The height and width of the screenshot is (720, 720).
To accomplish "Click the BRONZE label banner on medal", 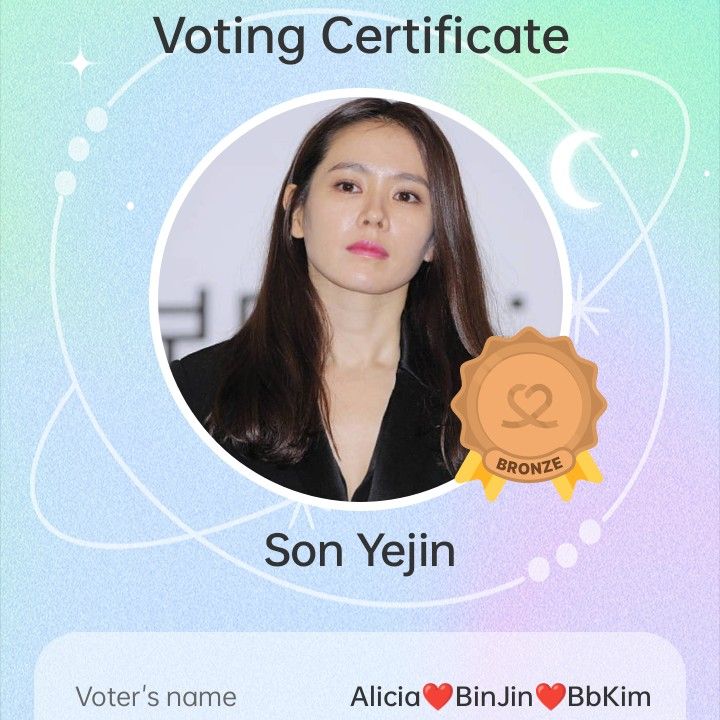I will coord(529,465).
